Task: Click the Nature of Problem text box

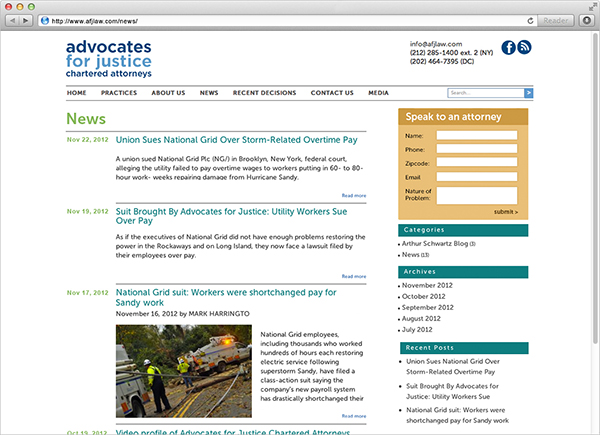Action: pos(477,196)
